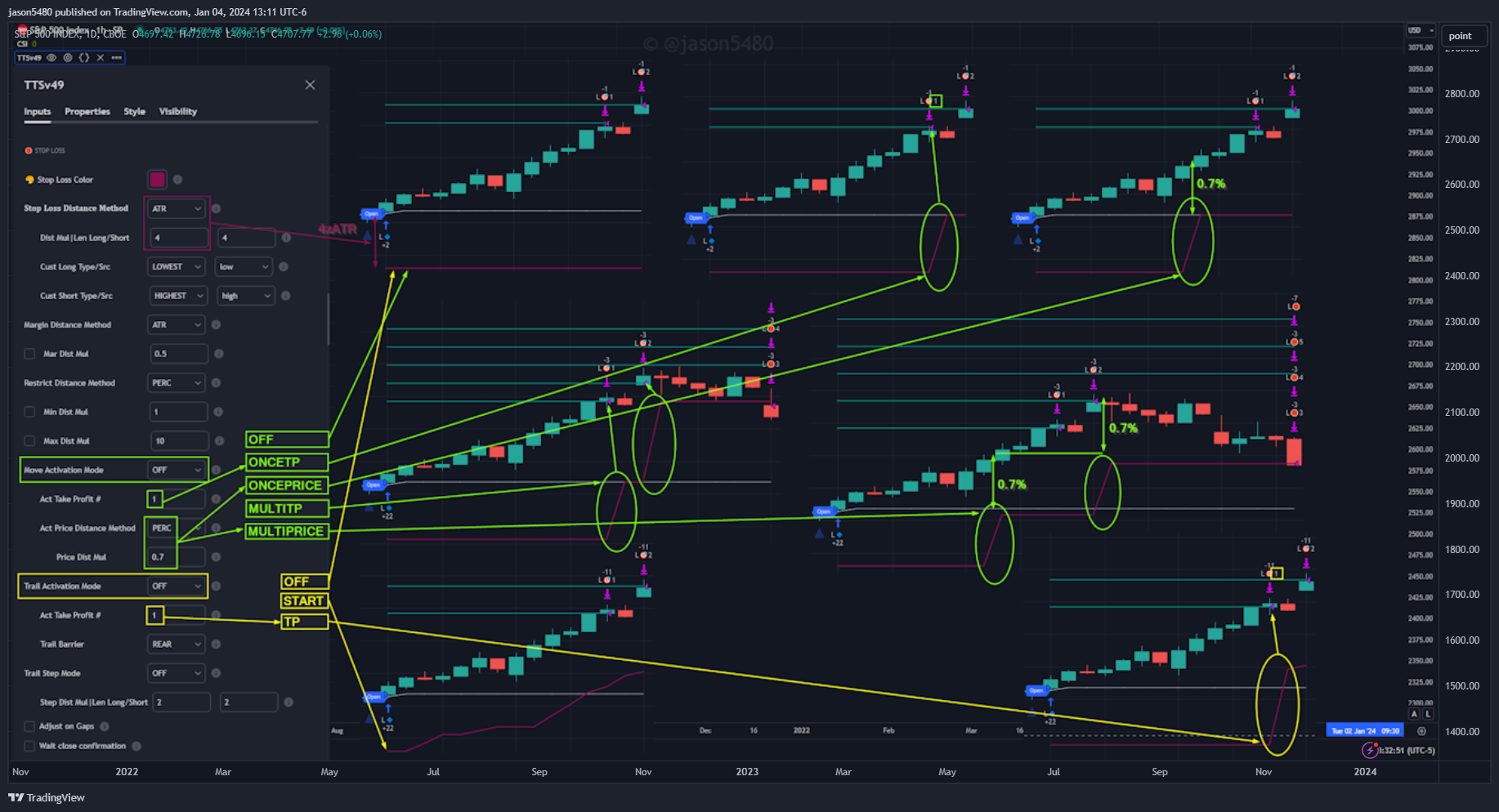Viewport: 1499px width, 812px height.
Task: Open Move Activation Mode dropdown
Action: click(x=177, y=470)
